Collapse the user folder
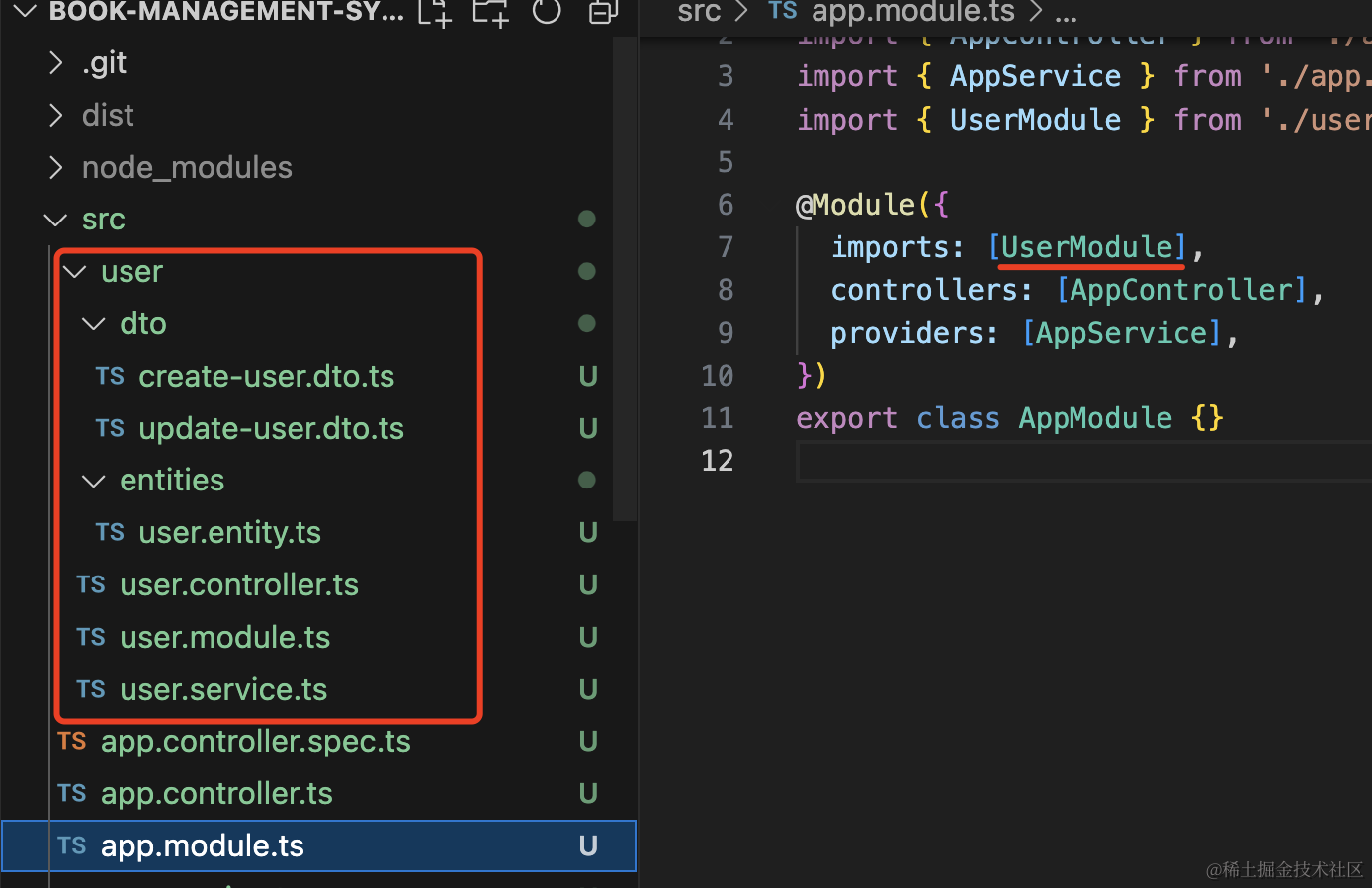1372x888 pixels. click(75, 272)
